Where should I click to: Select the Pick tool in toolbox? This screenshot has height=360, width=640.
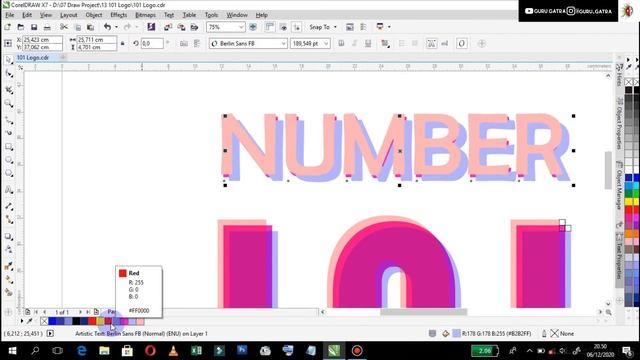pyautogui.click(x=9, y=60)
